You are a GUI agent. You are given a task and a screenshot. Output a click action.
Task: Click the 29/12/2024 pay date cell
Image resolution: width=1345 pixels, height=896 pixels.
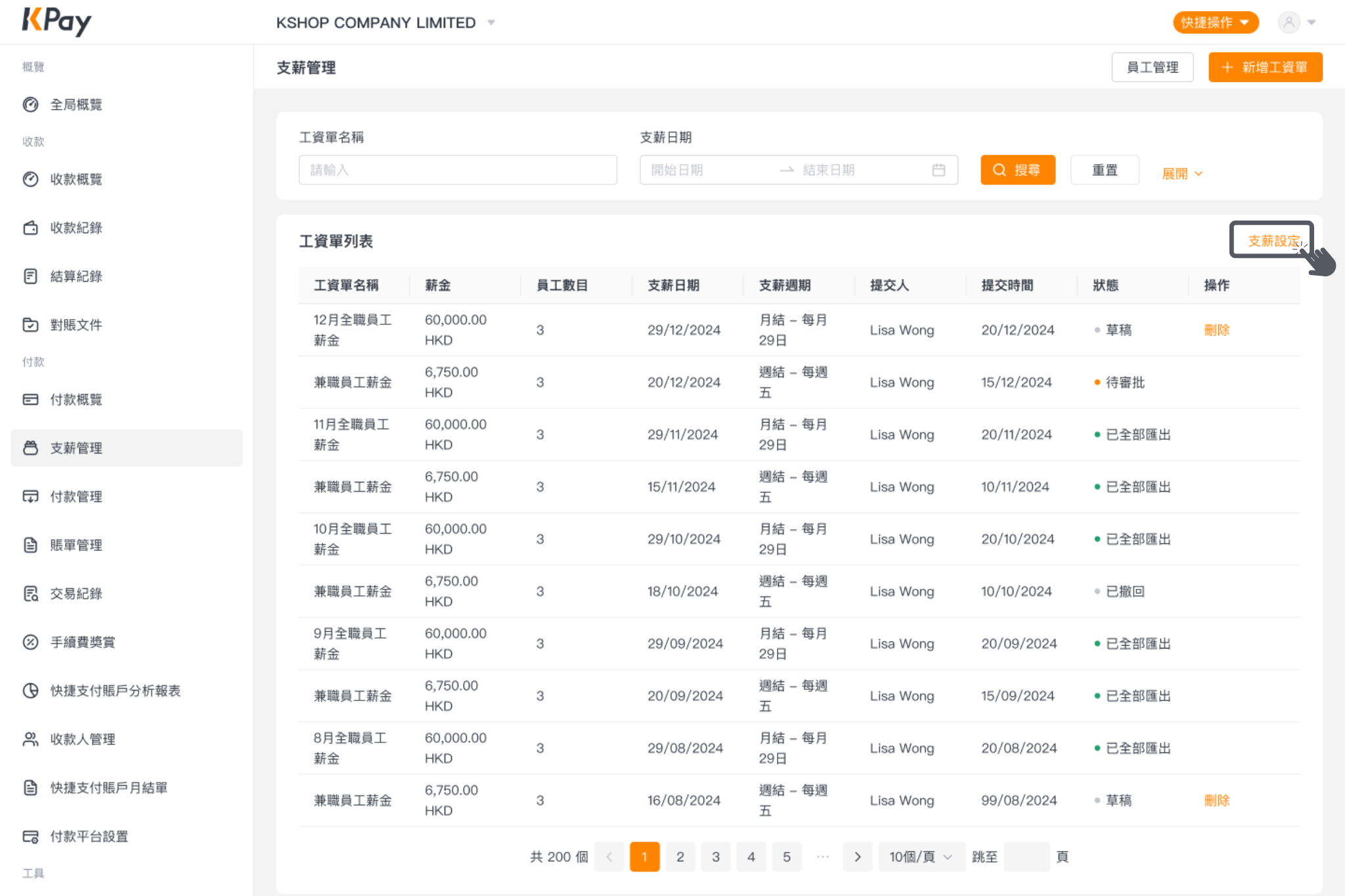(x=684, y=330)
